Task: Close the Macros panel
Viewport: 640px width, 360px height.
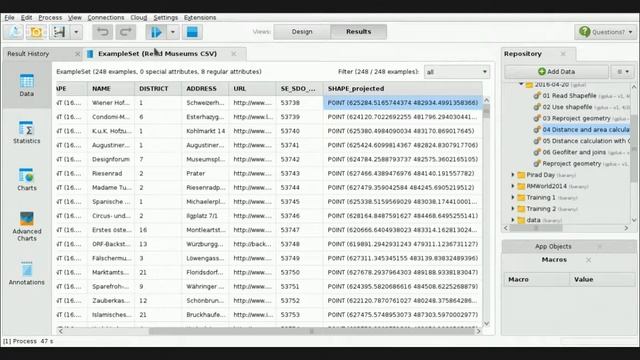Action: point(588,260)
